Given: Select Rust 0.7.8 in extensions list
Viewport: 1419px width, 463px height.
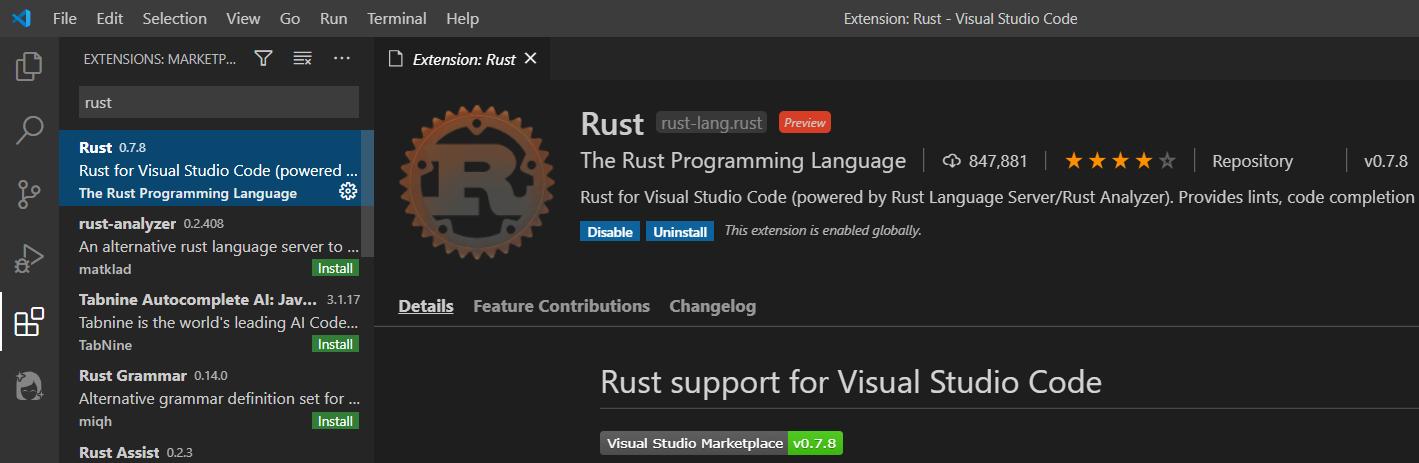Looking at the screenshot, I should click(x=216, y=168).
